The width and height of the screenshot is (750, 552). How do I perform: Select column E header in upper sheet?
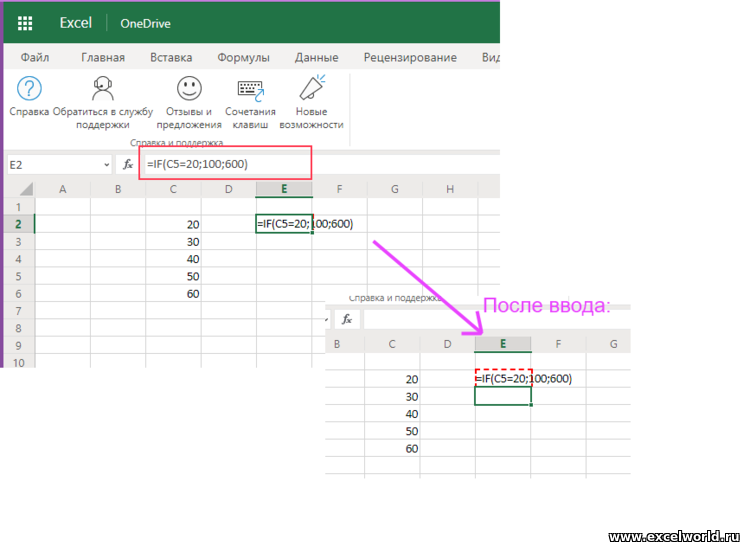284,189
